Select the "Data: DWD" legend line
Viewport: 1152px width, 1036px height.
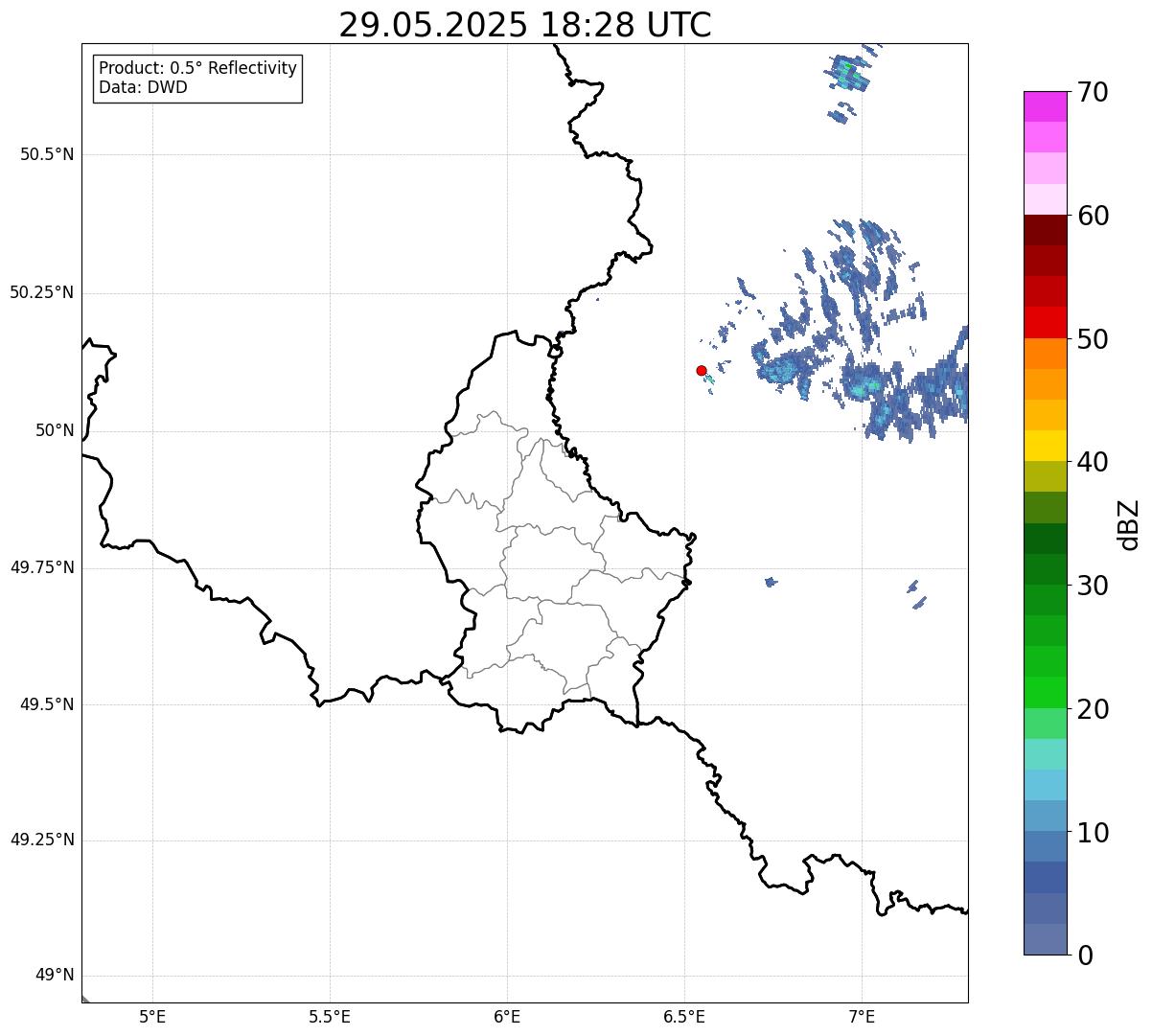[x=143, y=87]
